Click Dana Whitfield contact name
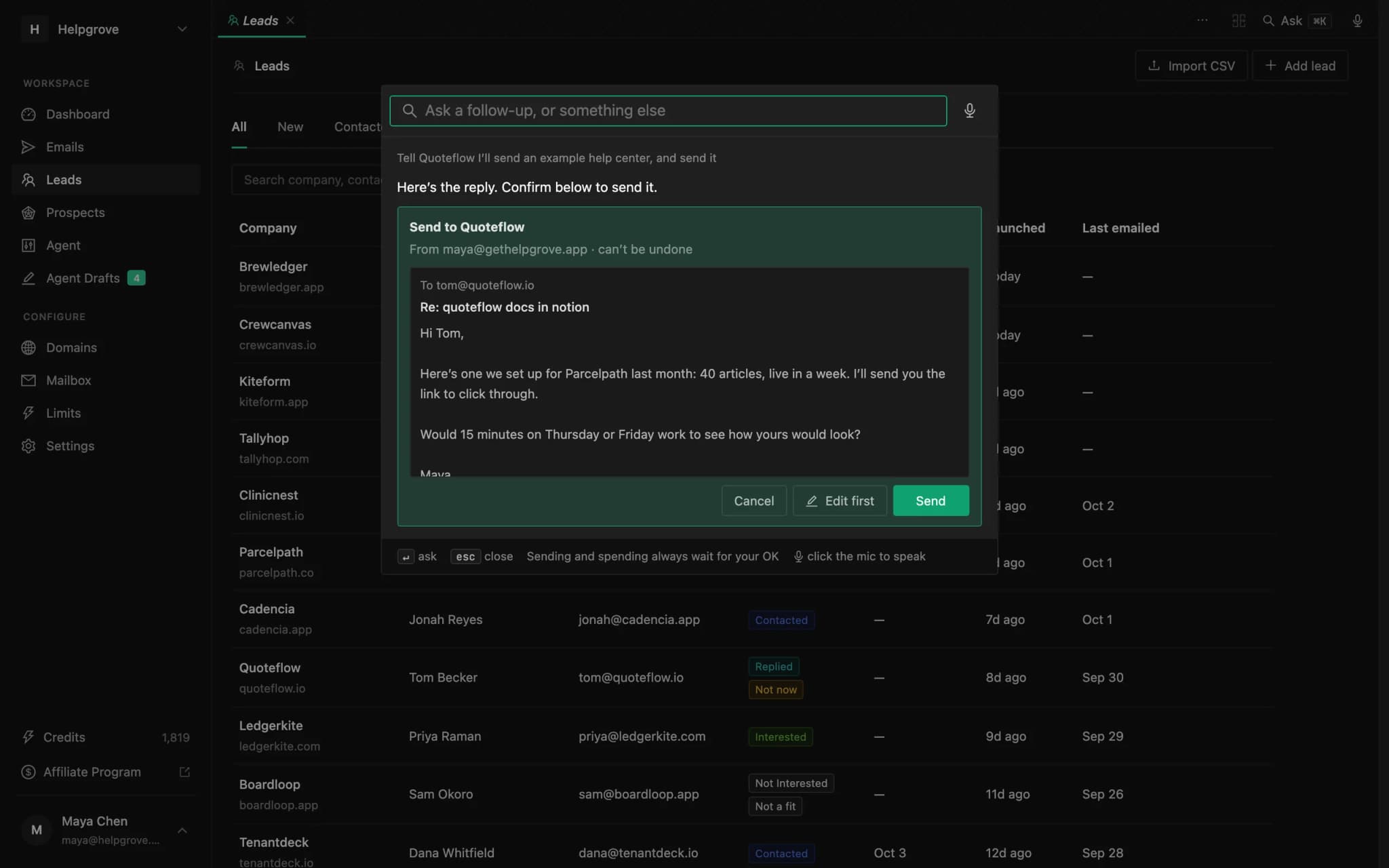Image resolution: width=1389 pixels, height=868 pixels. 451,852
